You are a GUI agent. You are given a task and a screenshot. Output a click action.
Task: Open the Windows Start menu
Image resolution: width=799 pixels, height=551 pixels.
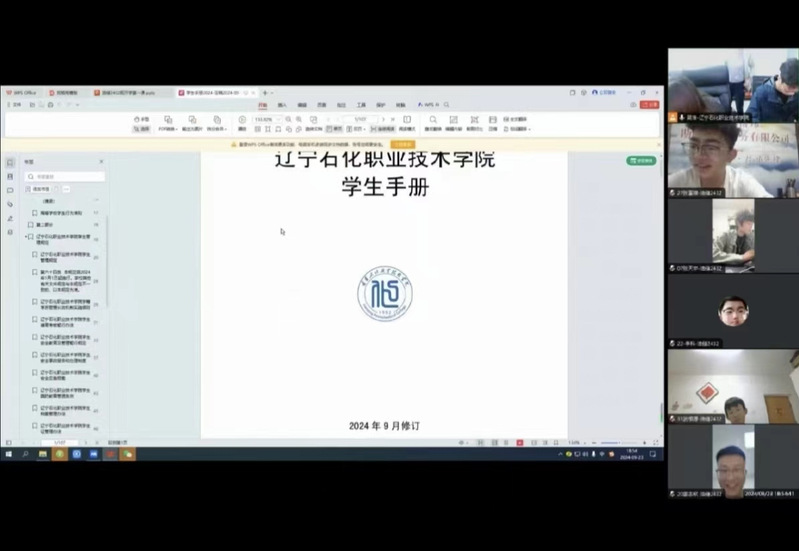pyautogui.click(x=8, y=454)
